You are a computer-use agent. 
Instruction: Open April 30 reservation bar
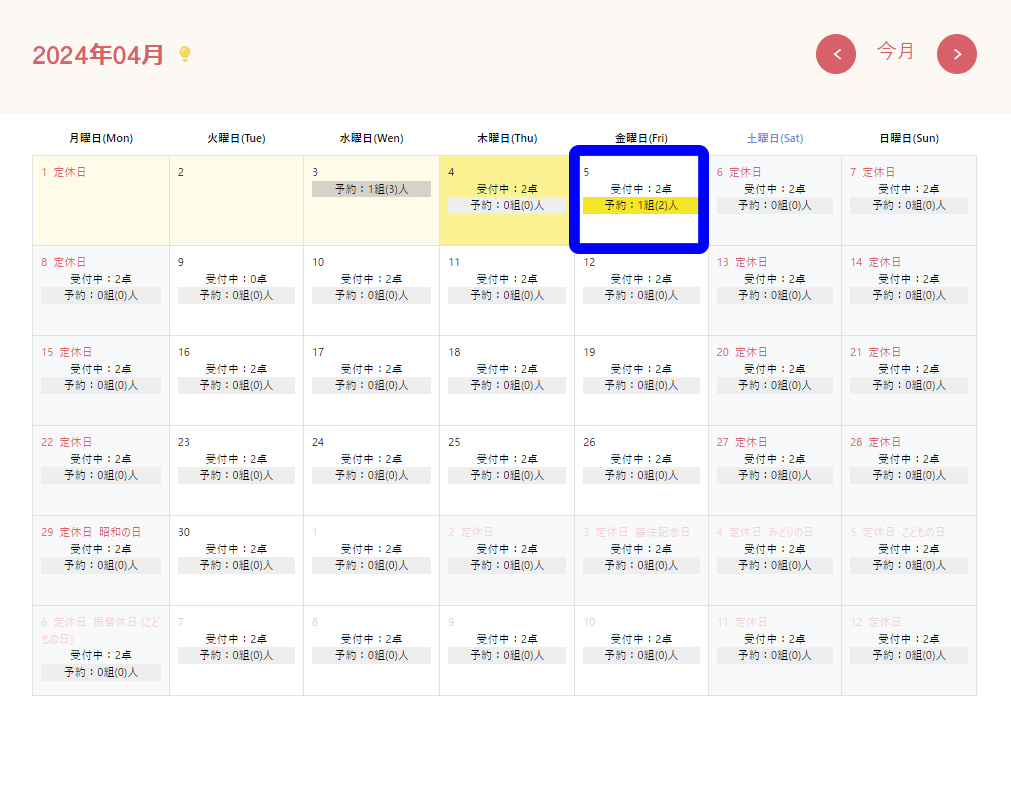[236, 565]
